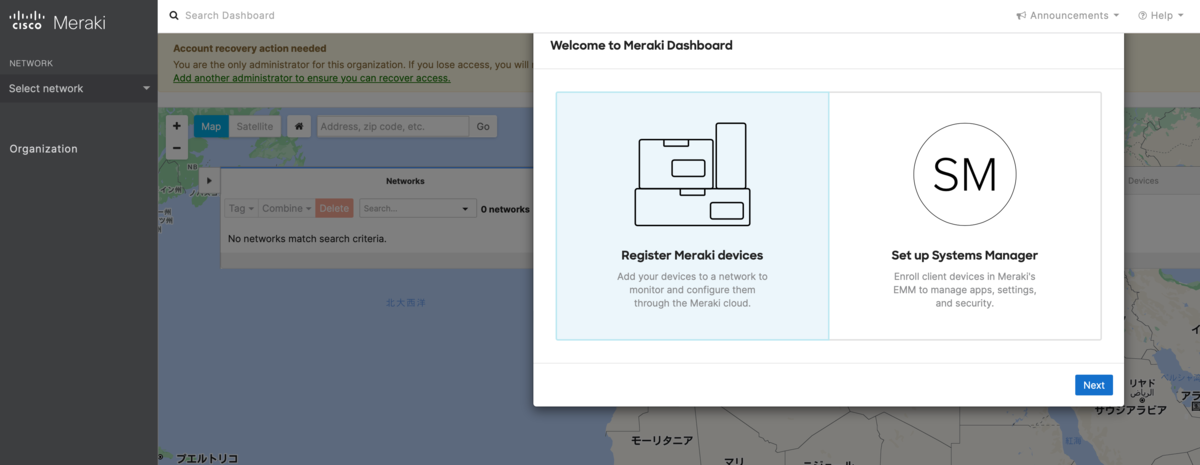Select the Register Meraki devices card
The image size is (1200, 465).
[x=692, y=216]
